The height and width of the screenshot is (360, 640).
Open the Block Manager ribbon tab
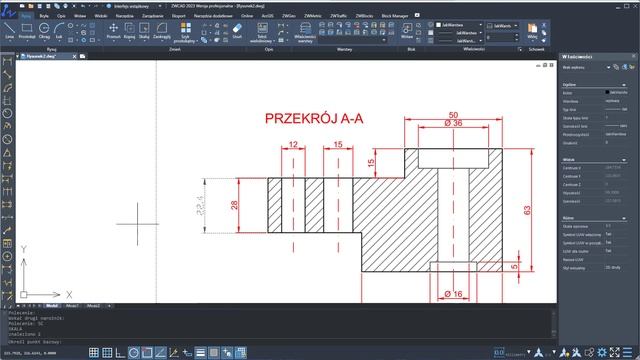395,16
